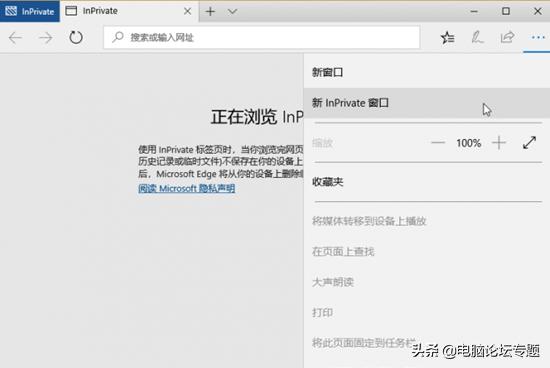Image resolution: width=550 pixels, height=368 pixels.
Task: Select 在页面上查找 menu entry
Action: pos(427,252)
